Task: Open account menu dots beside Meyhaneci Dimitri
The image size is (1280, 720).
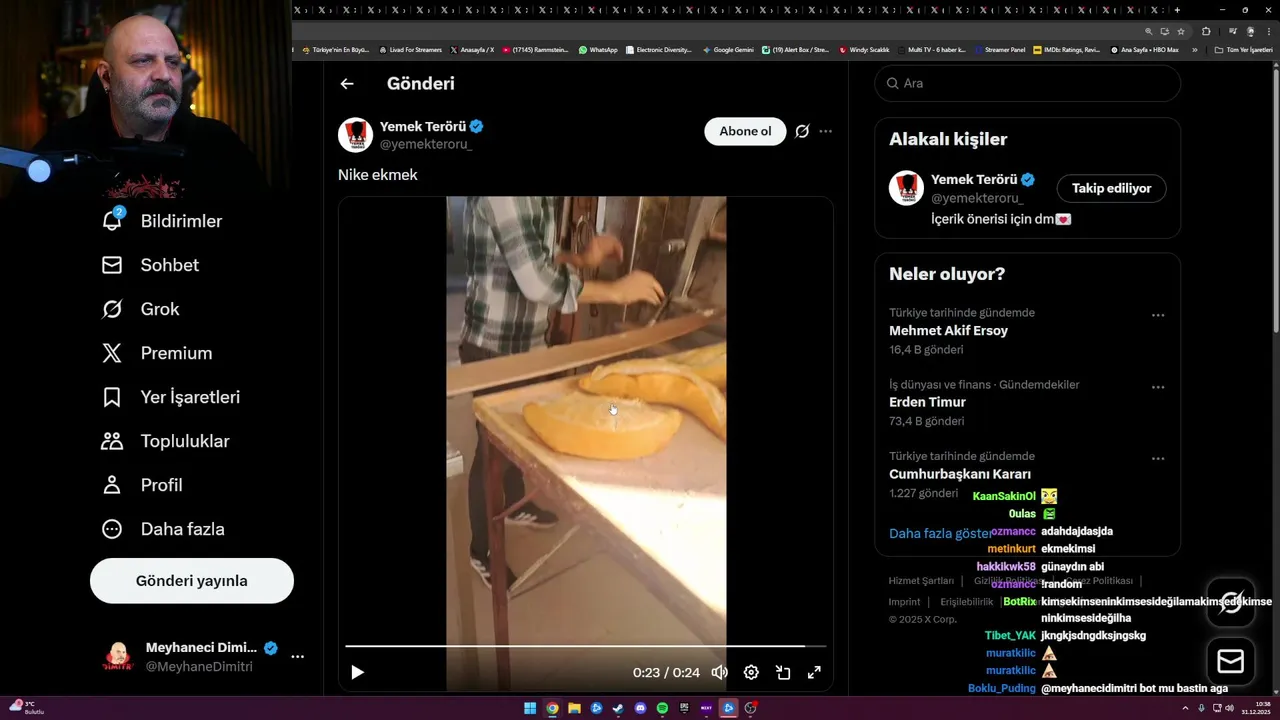Action: click(297, 657)
